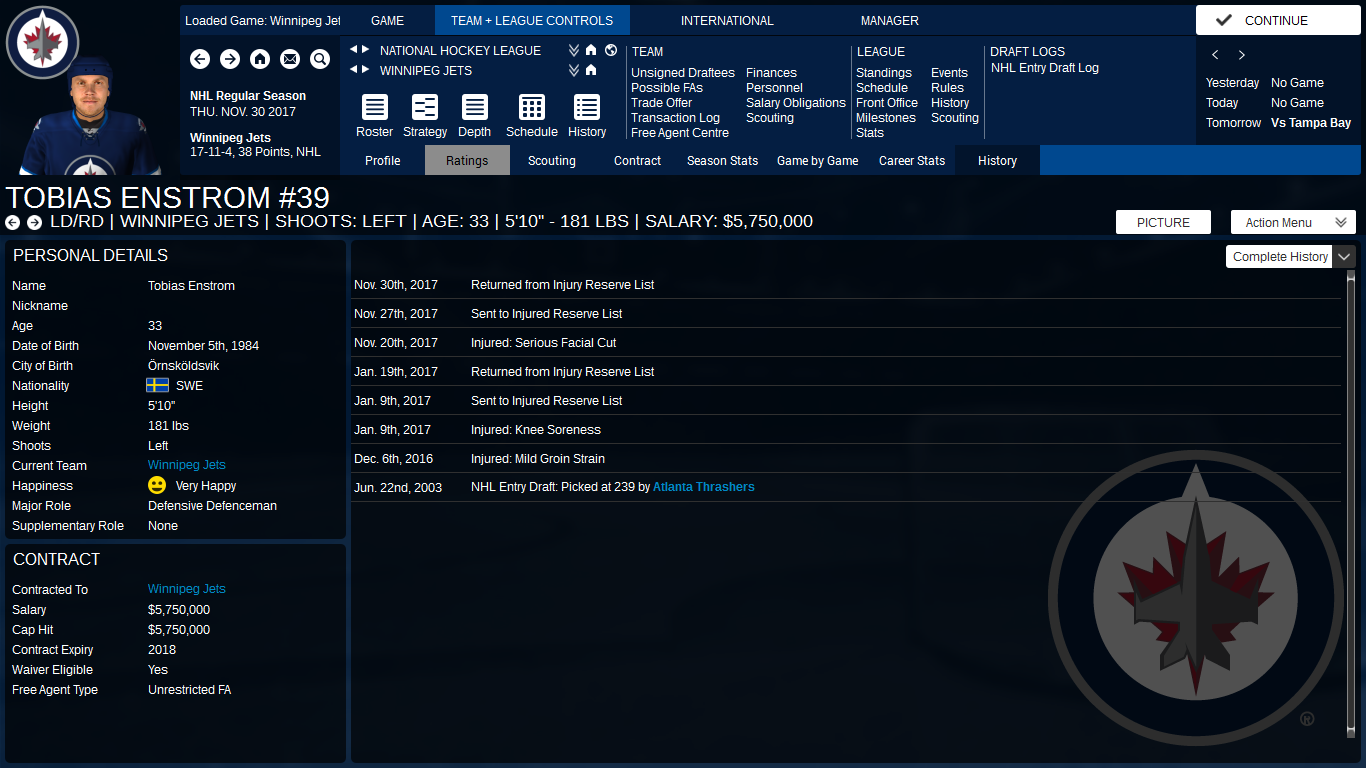Select the 'Injured: Serious Facial Cut' history row
This screenshot has width=1366, height=768.
pyautogui.click(x=846, y=343)
